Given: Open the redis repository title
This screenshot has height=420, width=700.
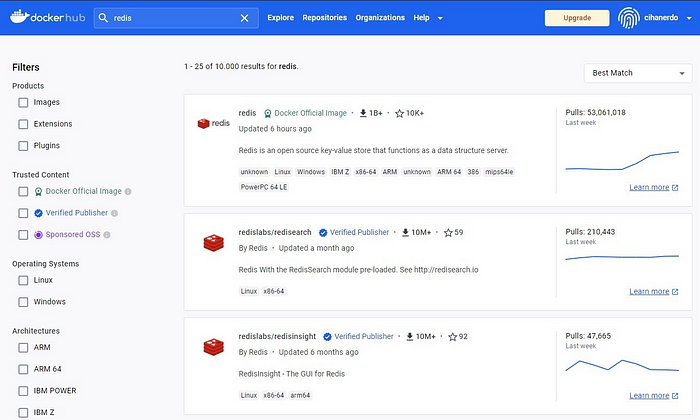Looking at the screenshot, I should click(247, 113).
